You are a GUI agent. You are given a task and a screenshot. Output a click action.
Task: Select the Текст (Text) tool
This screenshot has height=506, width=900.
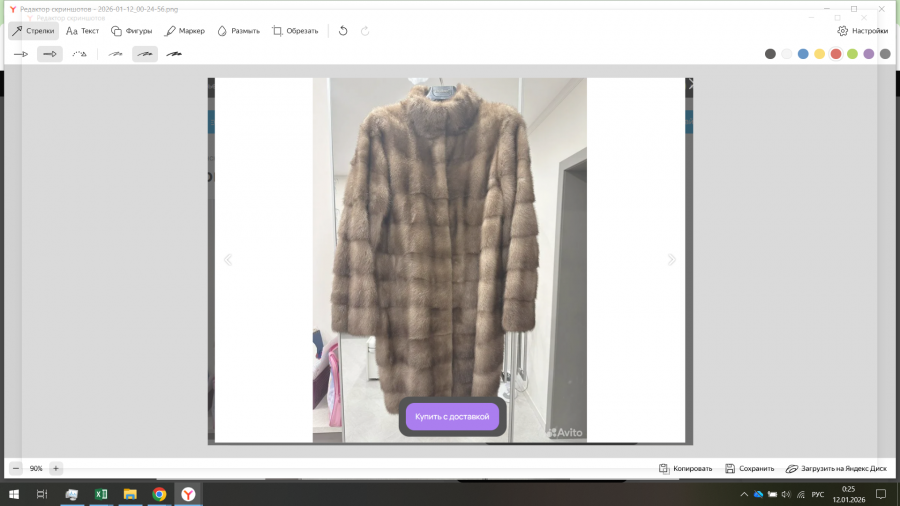83,31
